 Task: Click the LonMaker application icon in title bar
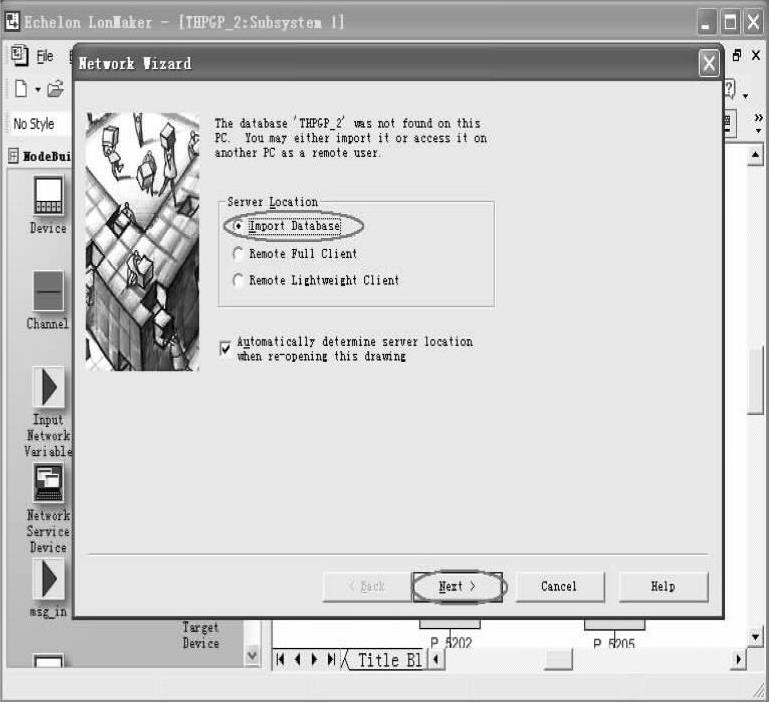(x=12, y=21)
